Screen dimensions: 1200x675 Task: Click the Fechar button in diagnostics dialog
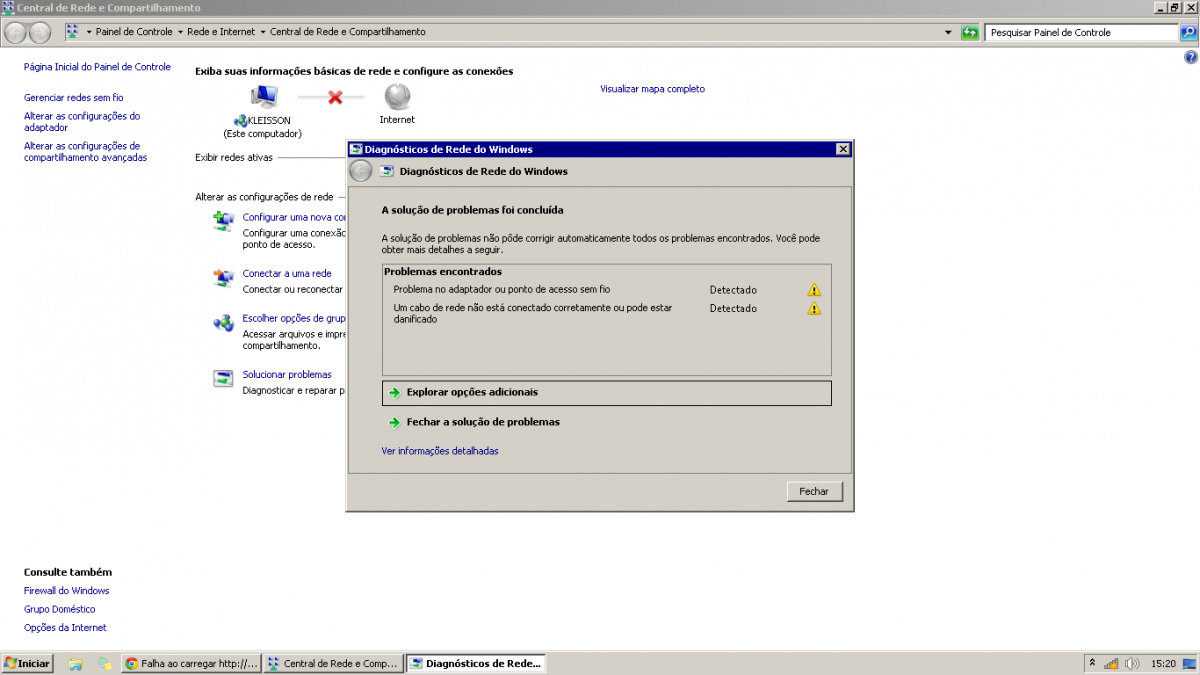[x=814, y=492]
